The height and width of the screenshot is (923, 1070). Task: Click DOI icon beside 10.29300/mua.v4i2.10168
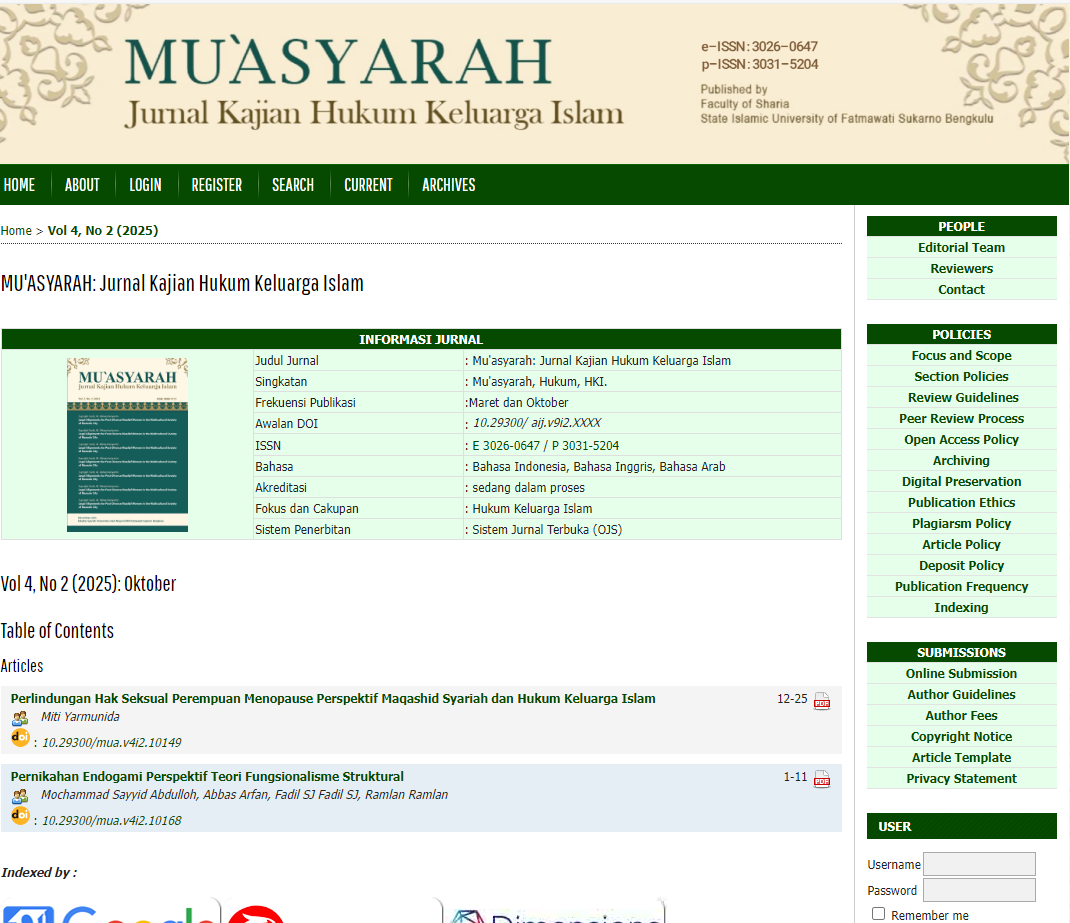20,817
